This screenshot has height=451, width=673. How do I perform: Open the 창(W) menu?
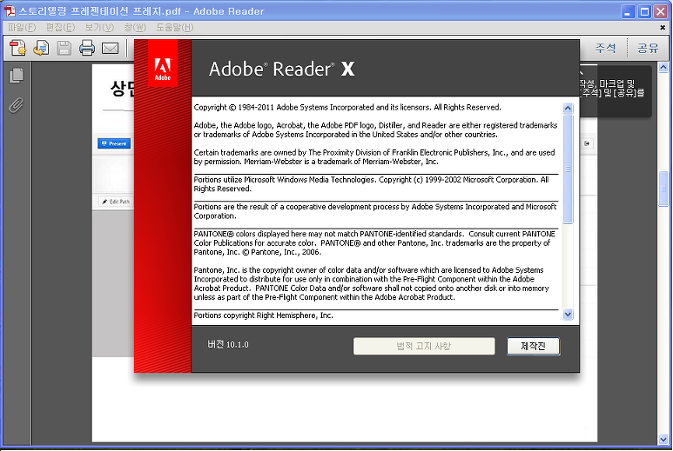(x=135, y=27)
